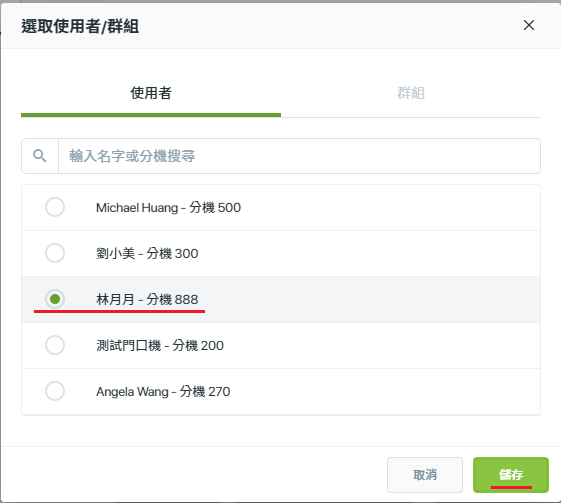The width and height of the screenshot is (561, 503).
Task: Click empty area of Angela Wang row
Action: click(x=385, y=391)
